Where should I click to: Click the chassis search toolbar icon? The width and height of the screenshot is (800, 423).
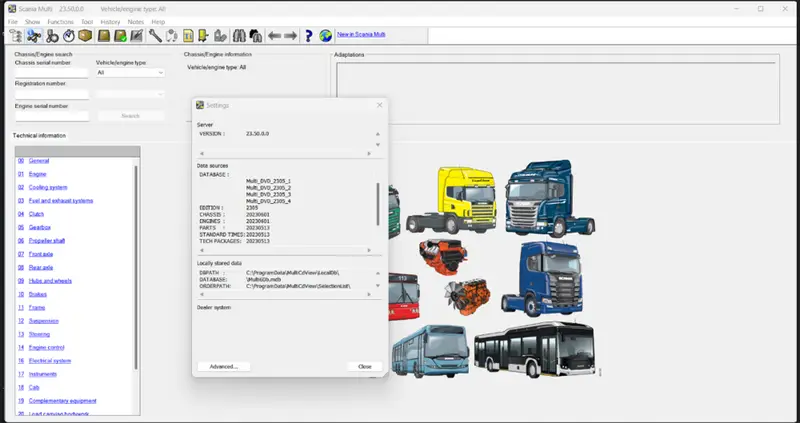pos(34,36)
